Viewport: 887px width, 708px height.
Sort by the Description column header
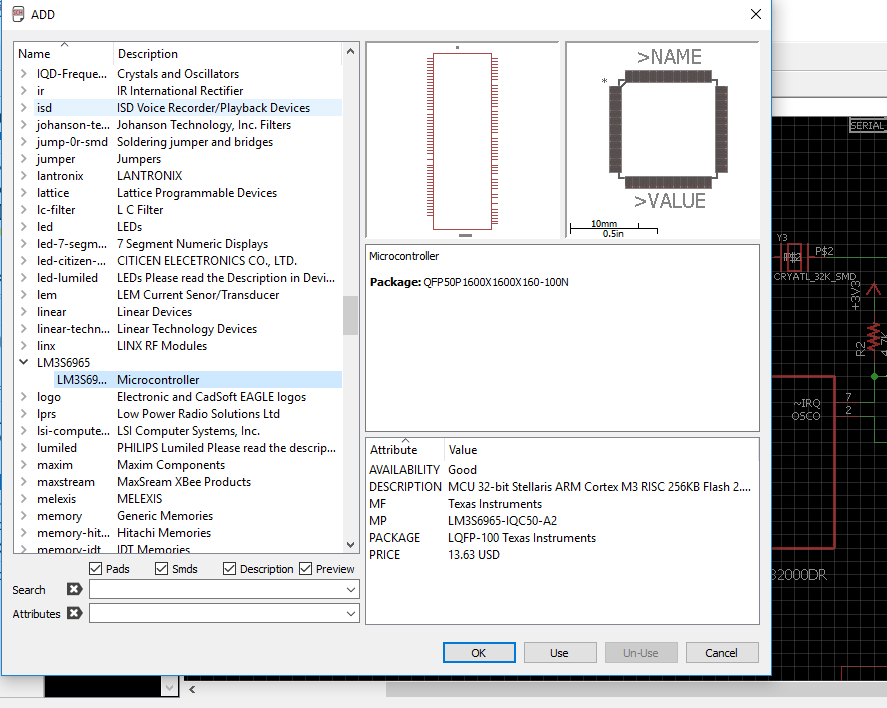pos(227,54)
